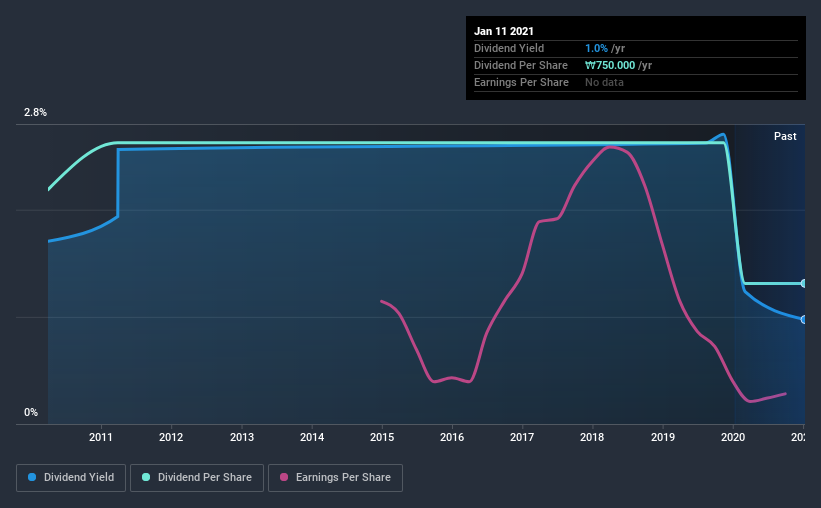
Task: Click the 2013 x-axis label
Action: click(x=242, y=437)
